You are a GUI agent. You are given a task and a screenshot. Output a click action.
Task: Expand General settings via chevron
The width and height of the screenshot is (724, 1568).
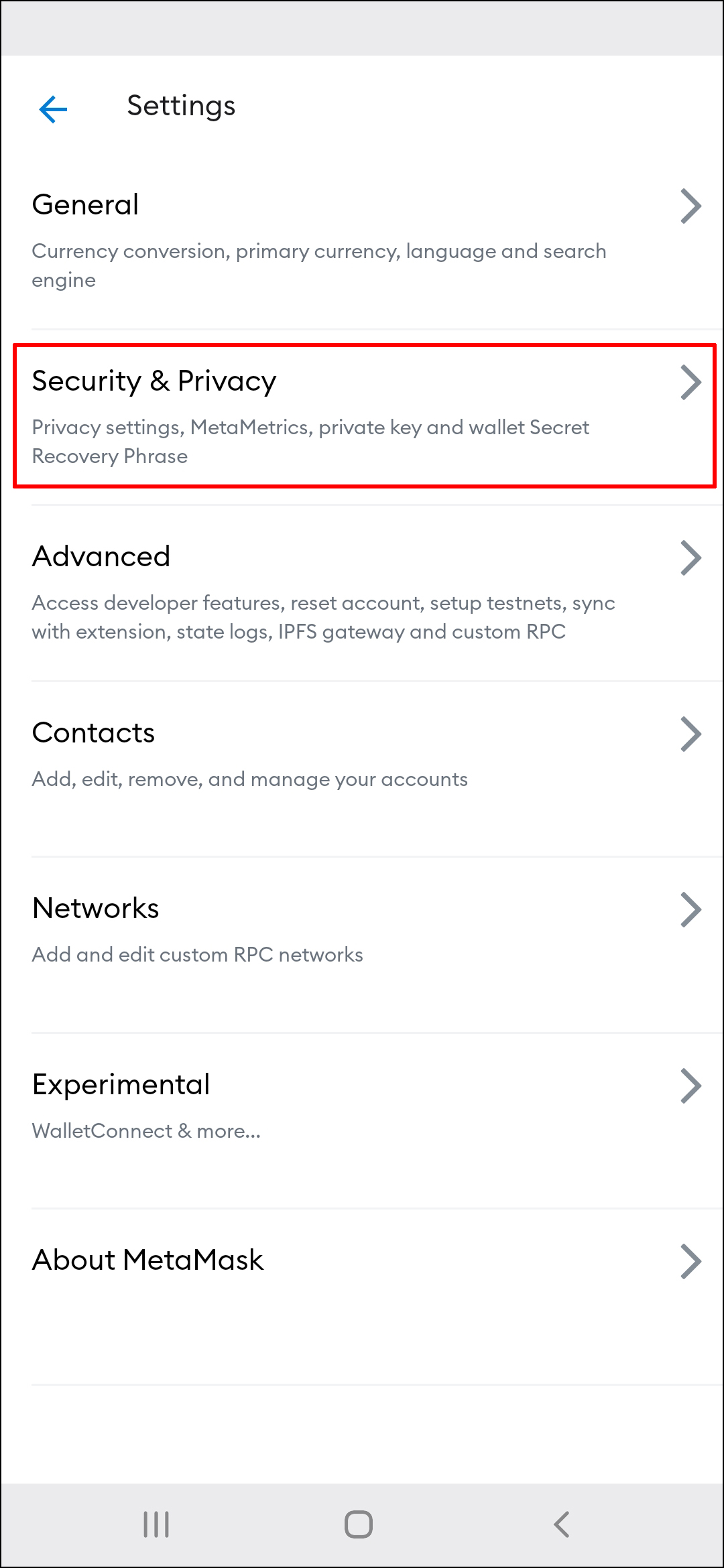690,206
